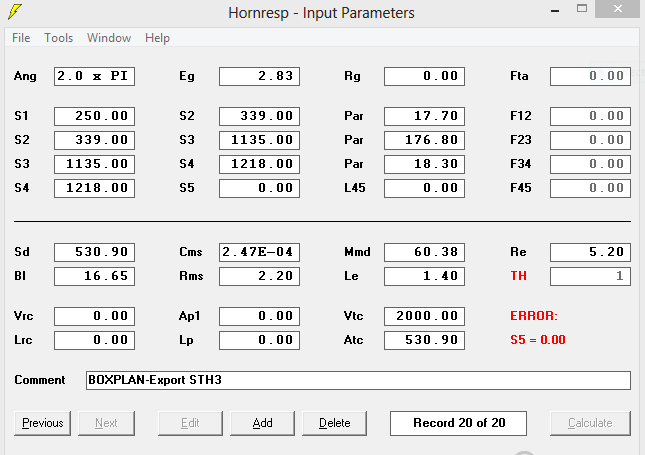Click the Sd field showing 530.90

click(94, 252)
